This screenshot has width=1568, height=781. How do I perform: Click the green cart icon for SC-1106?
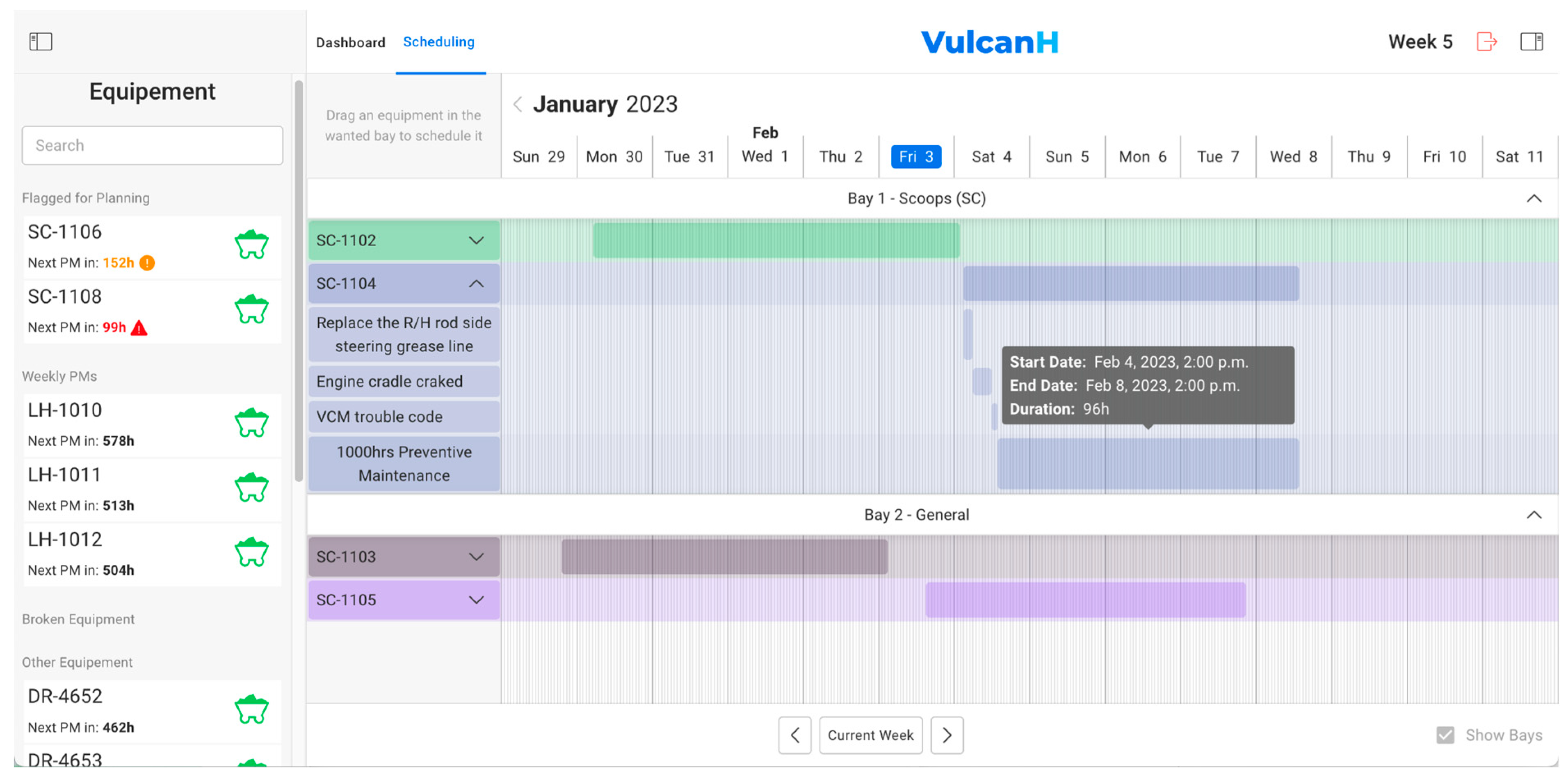(x=251, y=245)
